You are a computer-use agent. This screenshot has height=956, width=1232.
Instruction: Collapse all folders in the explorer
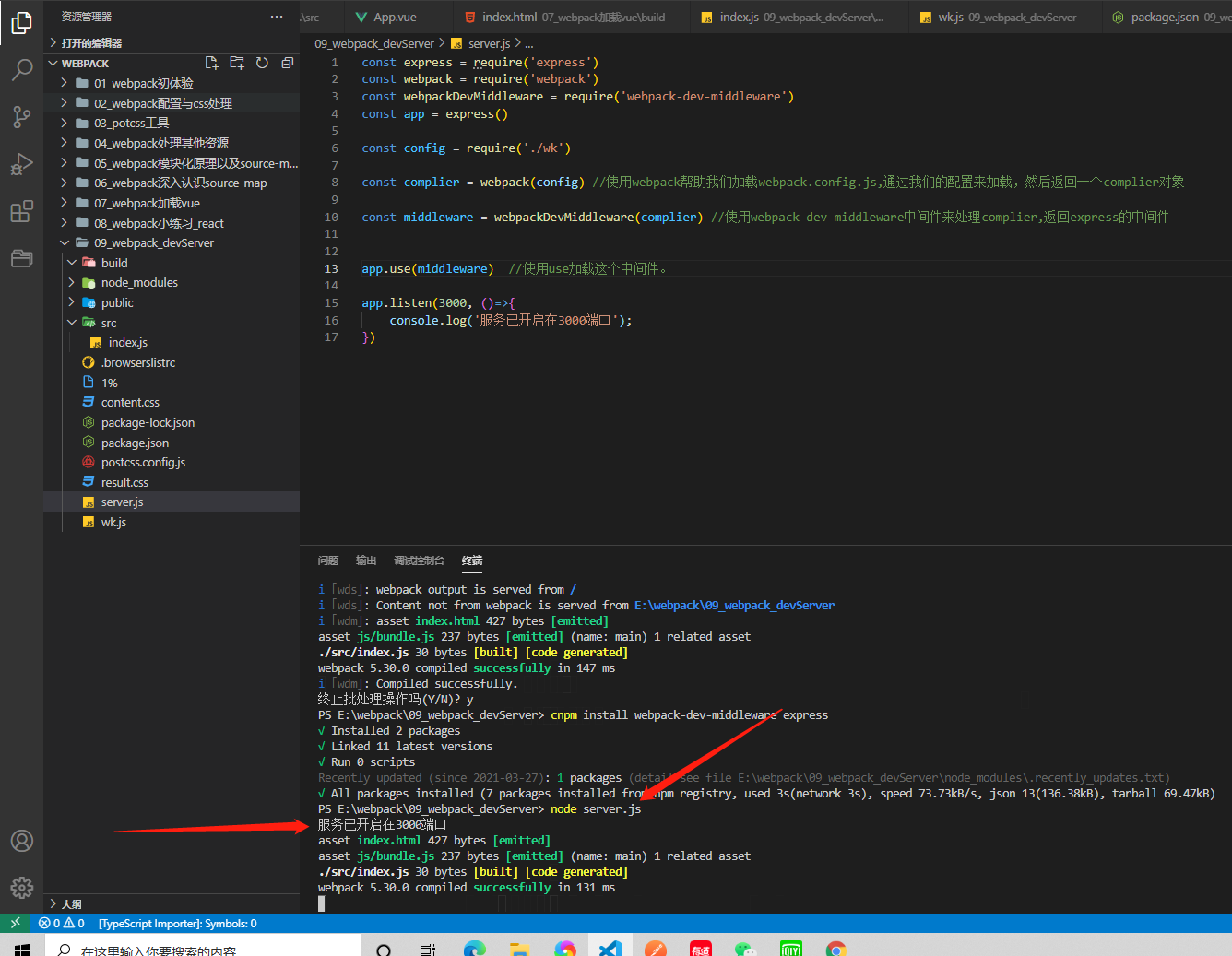pyautogui.click(x=286, y=63)
